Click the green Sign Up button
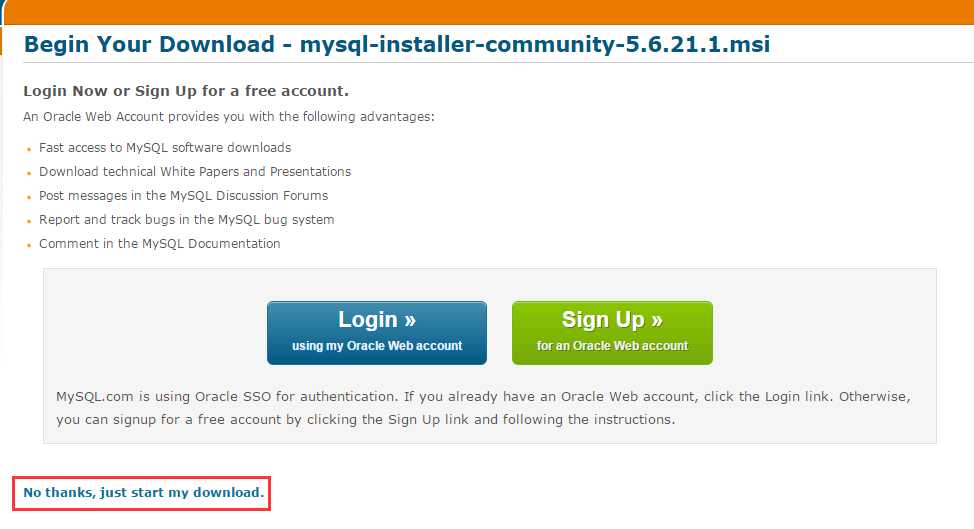The width and height of the screenshot is (974, 529). 612,333
